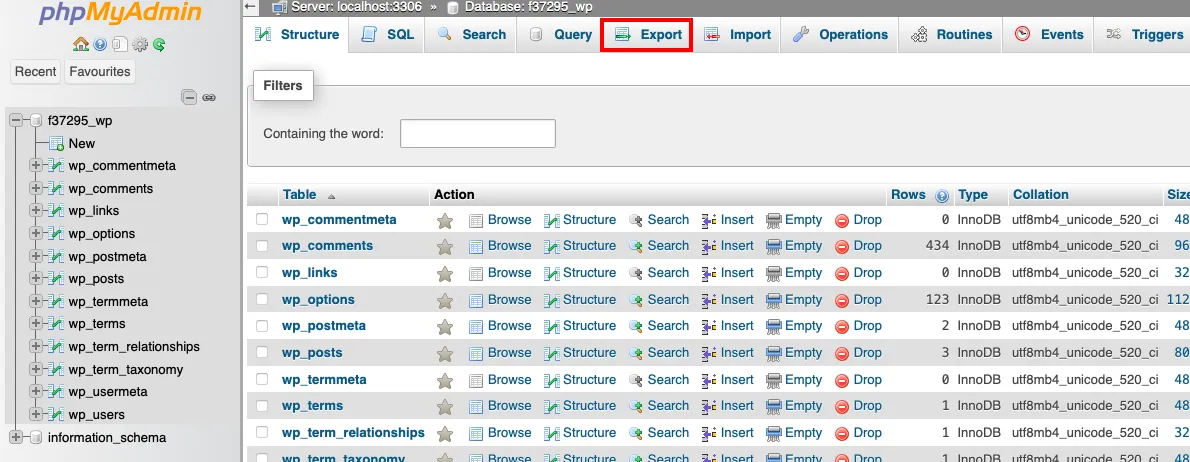Show the Recent tables list
This screenshot has height=462, width=1190.
[x=36, y=71]
